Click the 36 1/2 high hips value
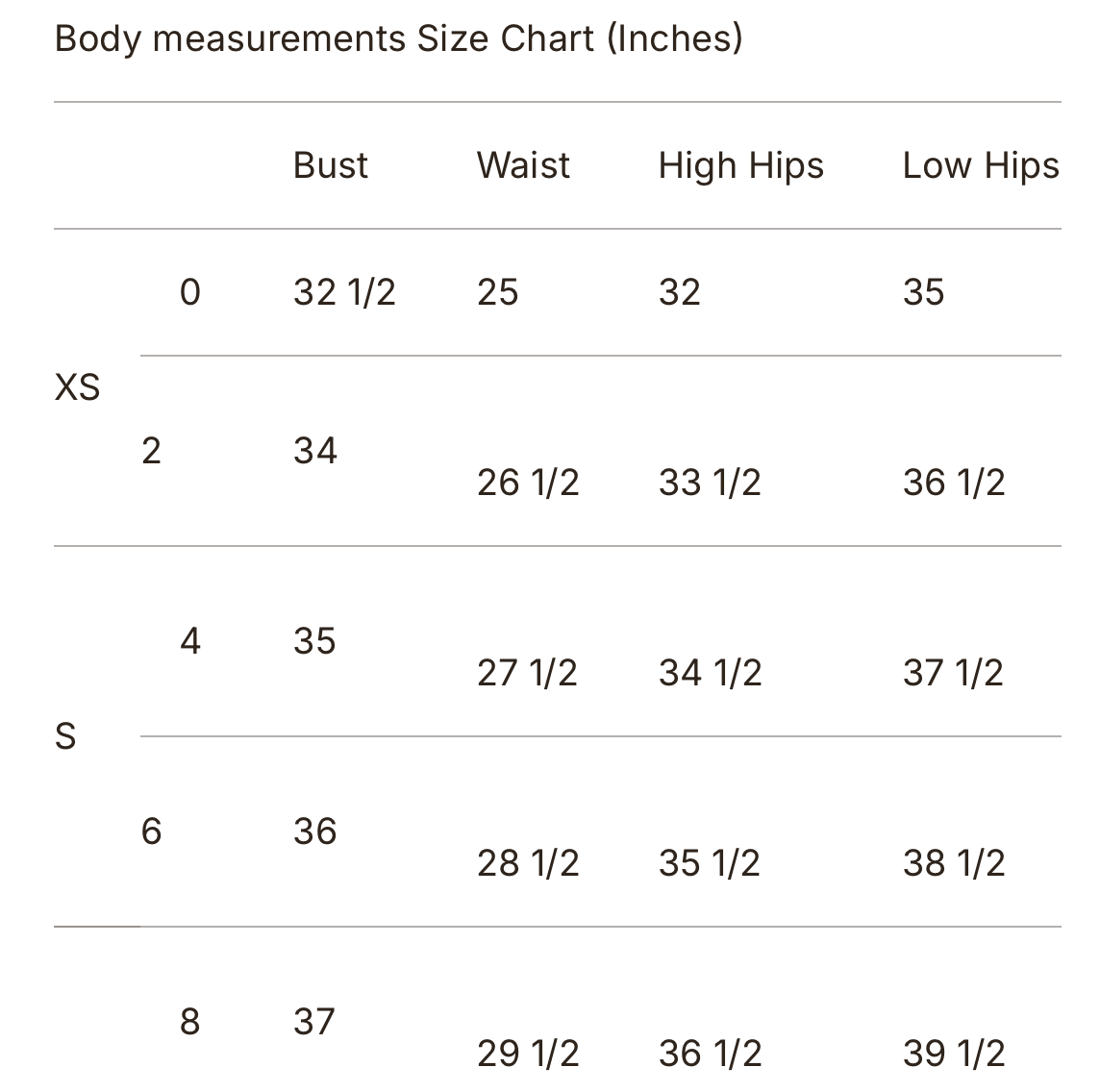Image resolution: width=1100 pixels, height=1092 pixels. coord(710,1054)
